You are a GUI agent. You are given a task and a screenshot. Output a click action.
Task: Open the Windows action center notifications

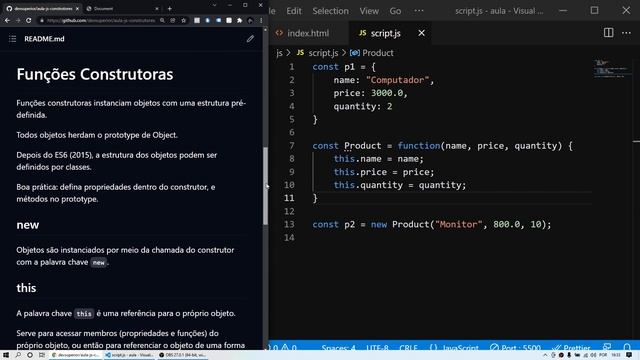629,355
